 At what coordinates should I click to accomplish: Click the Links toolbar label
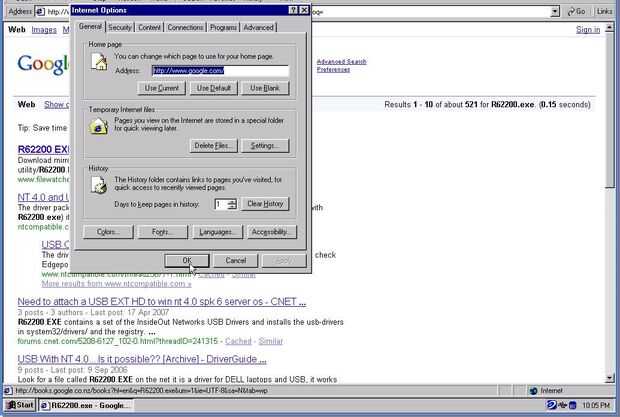pyautogui.click(x=604, y=11)
